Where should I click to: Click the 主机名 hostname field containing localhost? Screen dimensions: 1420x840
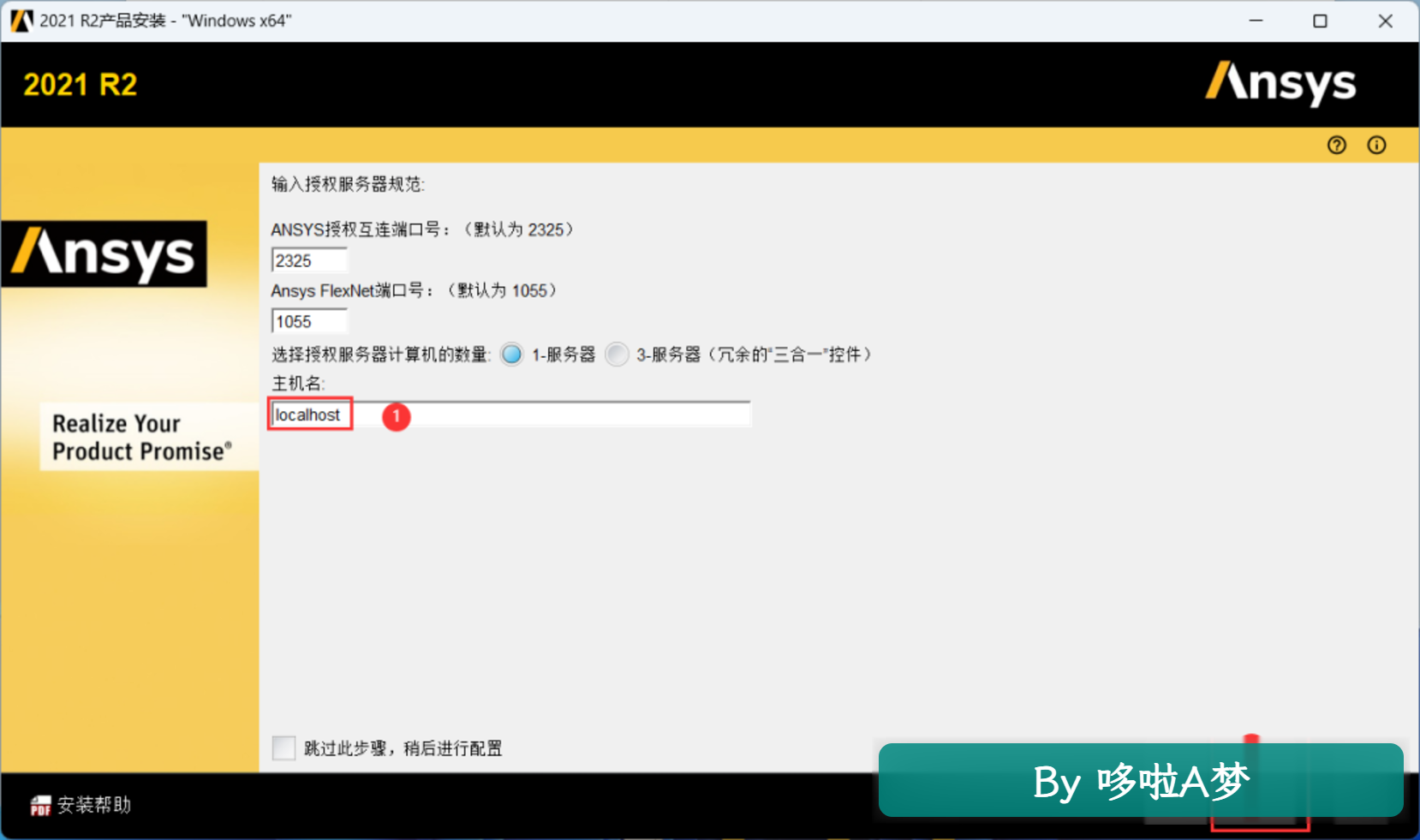510,414
